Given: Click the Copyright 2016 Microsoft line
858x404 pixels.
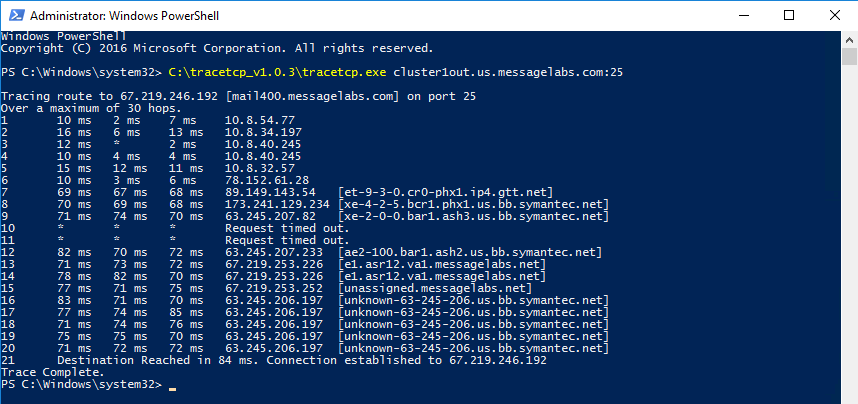Looking at the screenshot, I should point(217,48).
